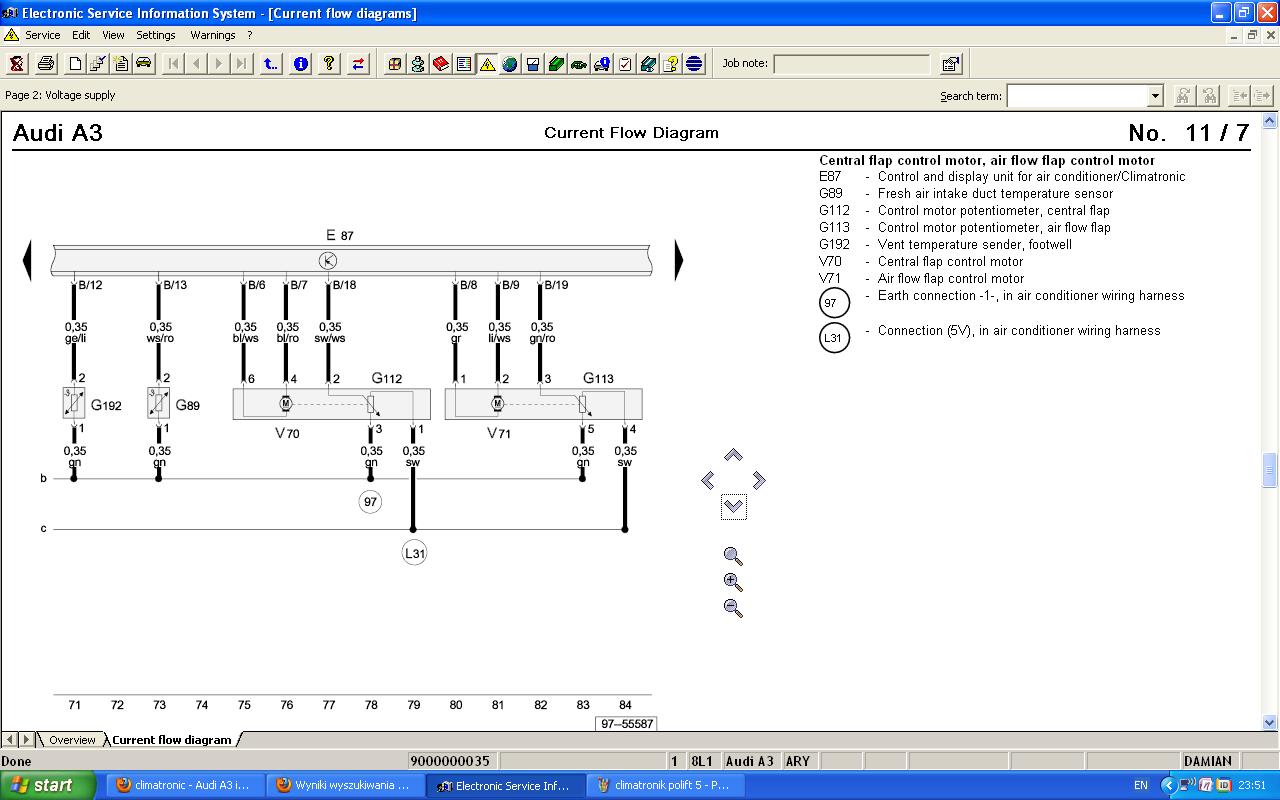Click the document with question mark icon
Image resolution: width=1280 pixels, height=800 pixels.
pos(671,64)
